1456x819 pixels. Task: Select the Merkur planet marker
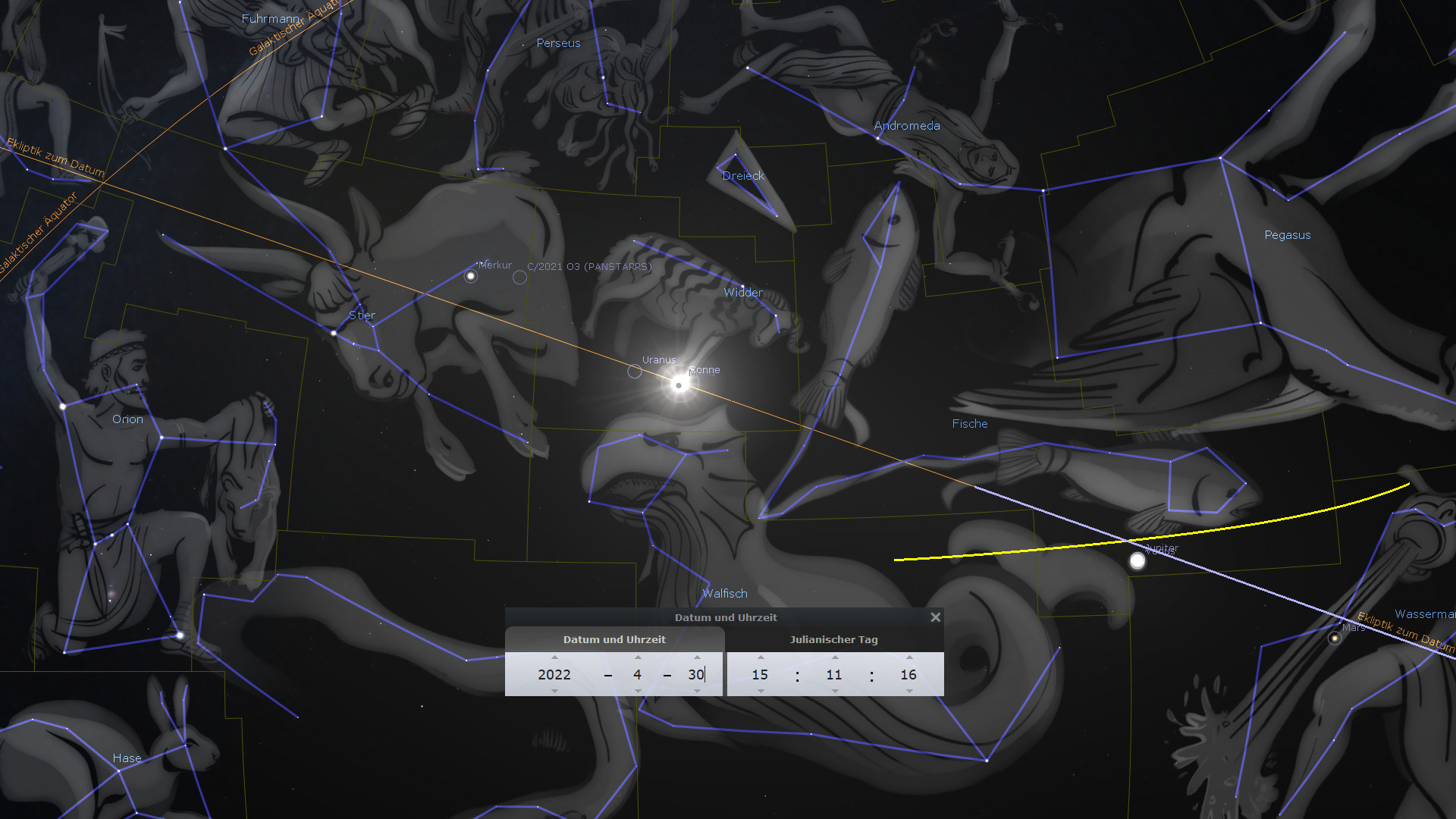pyautogui.click(x=471, y=276)
